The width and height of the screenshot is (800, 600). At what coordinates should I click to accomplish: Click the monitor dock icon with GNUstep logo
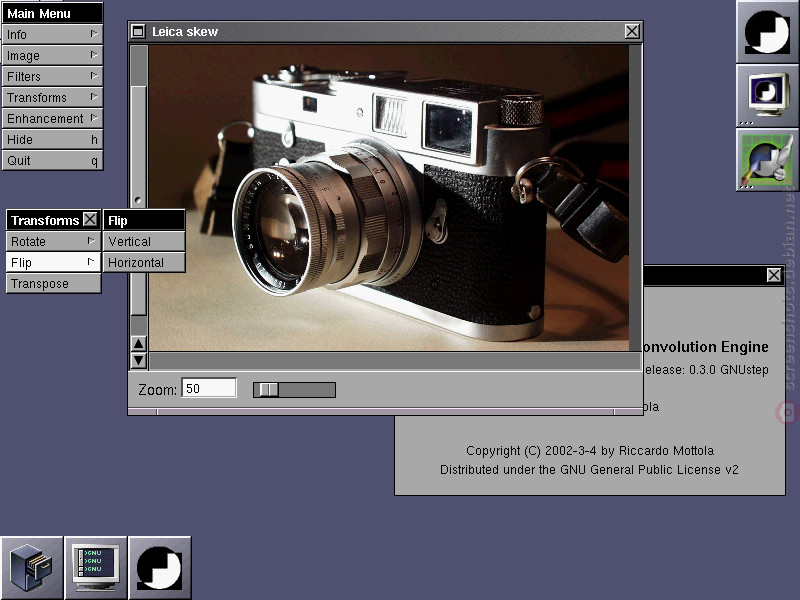click(767, 95)
